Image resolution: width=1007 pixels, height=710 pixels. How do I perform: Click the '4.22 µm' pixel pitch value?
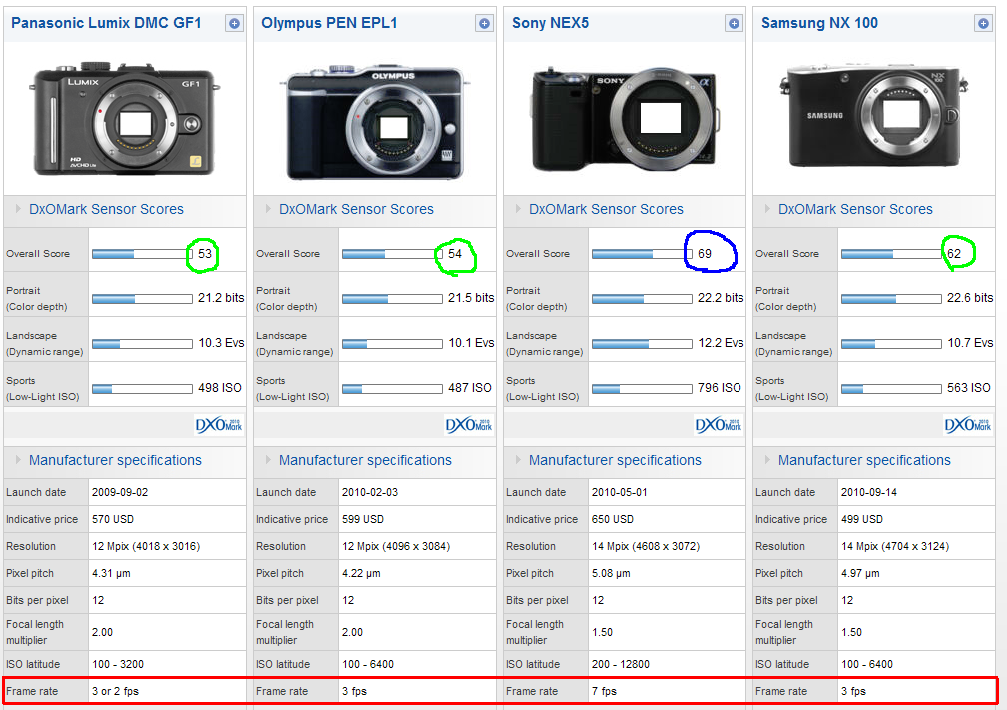(x=361, y=573)
